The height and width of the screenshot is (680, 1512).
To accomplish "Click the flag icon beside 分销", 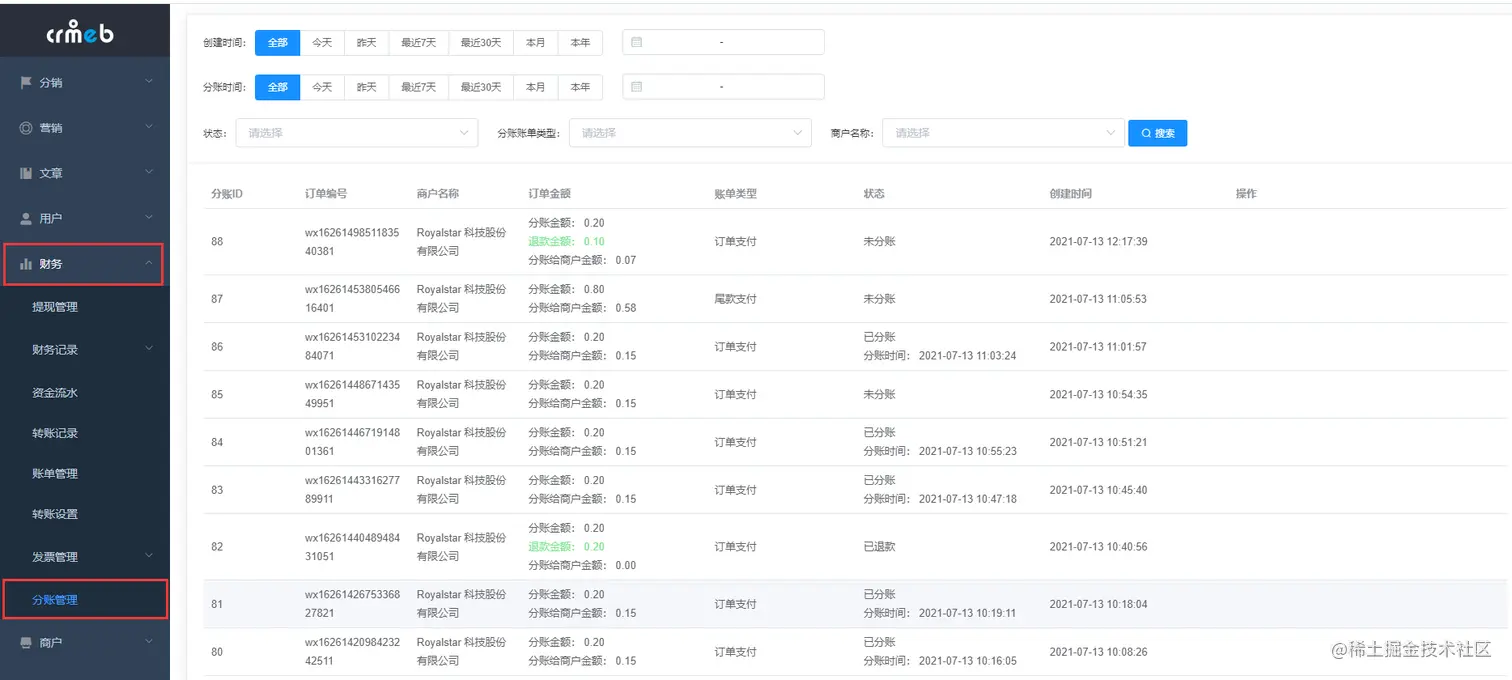I will [26, 82].
